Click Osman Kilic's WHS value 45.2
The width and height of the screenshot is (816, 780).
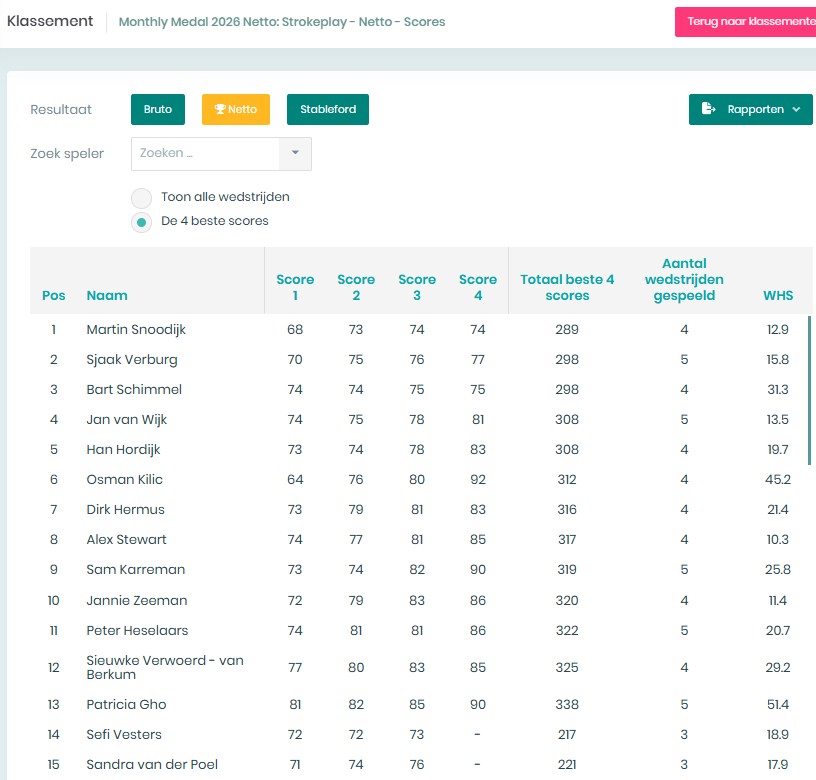777,480
